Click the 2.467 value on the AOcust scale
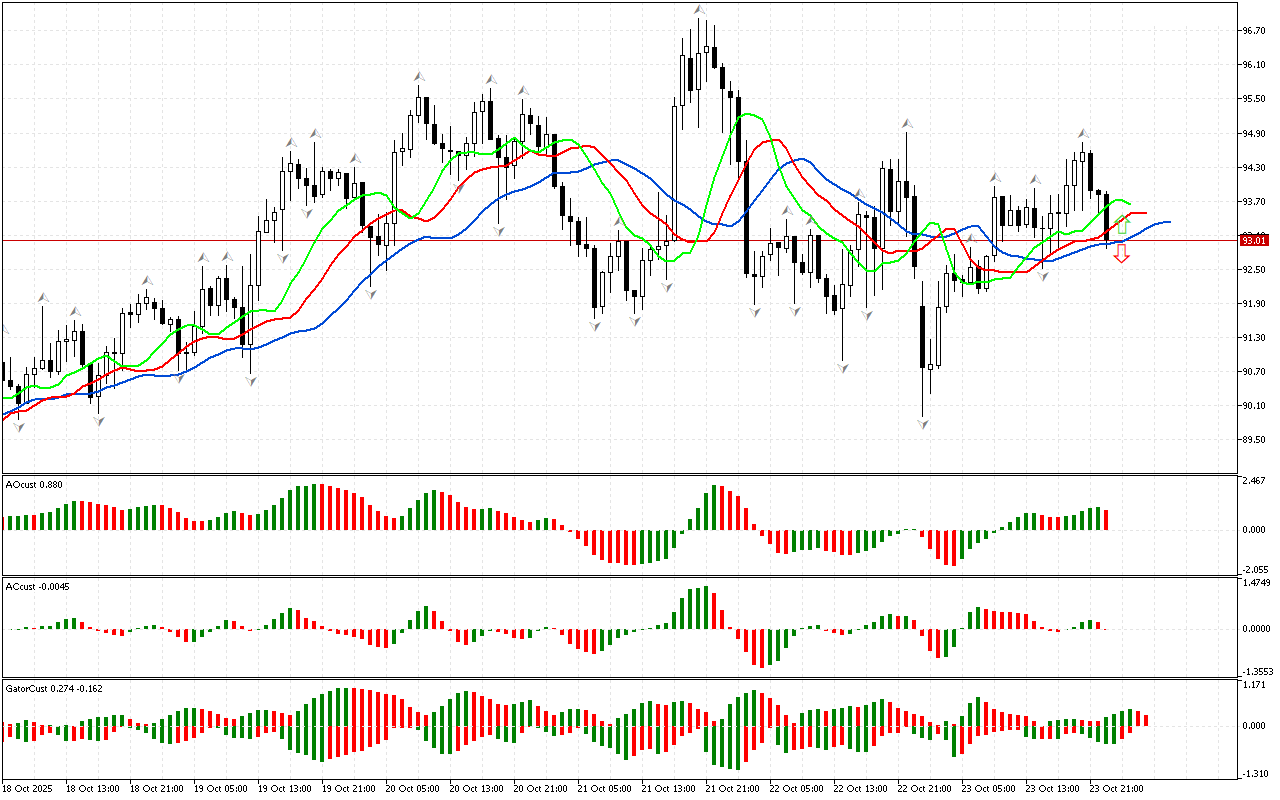The width and height of the screenshot is (1280, 800). (1253, 483)
